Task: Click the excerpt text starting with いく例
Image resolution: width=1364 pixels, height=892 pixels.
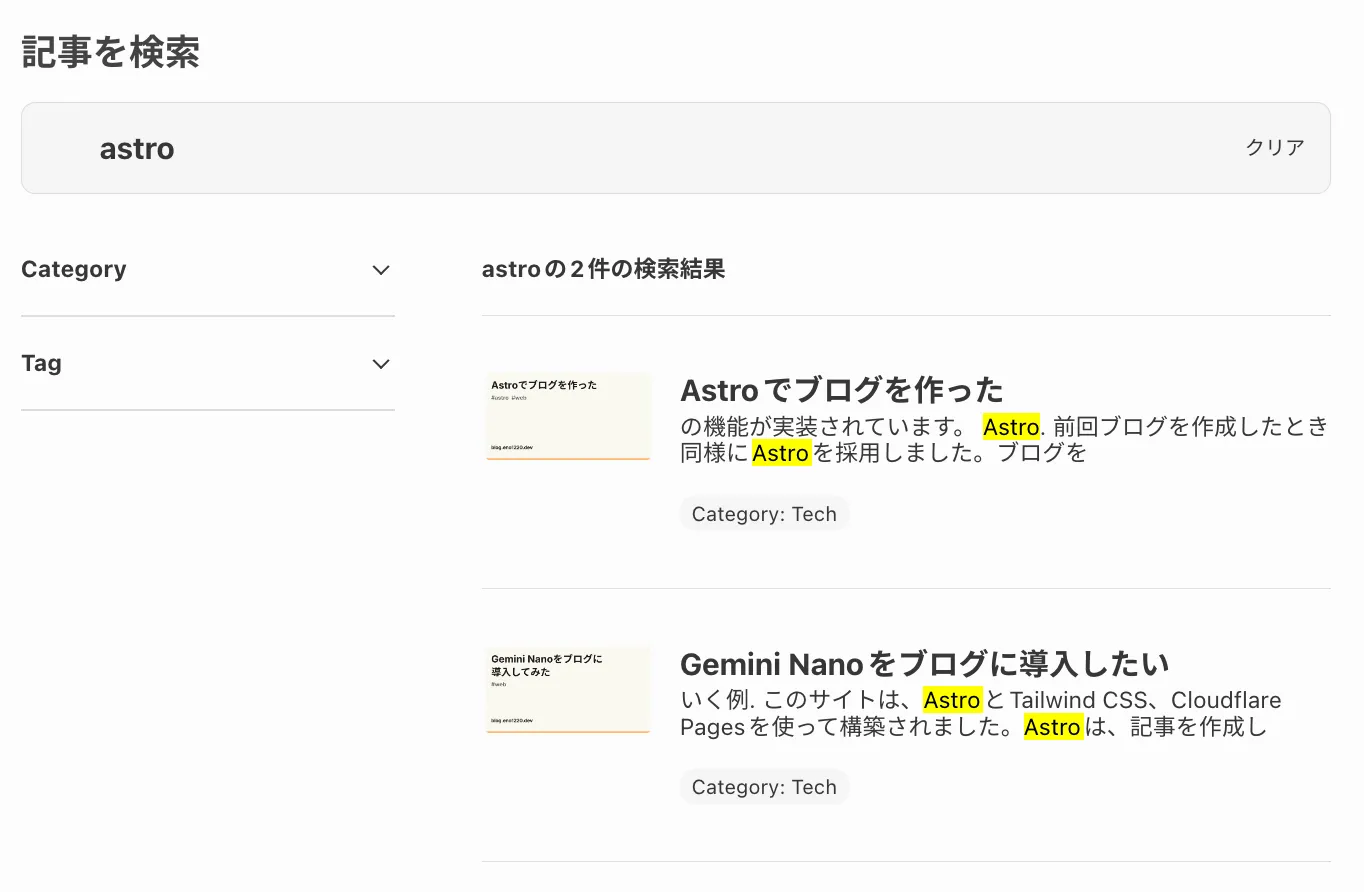Action: point(800,701)
